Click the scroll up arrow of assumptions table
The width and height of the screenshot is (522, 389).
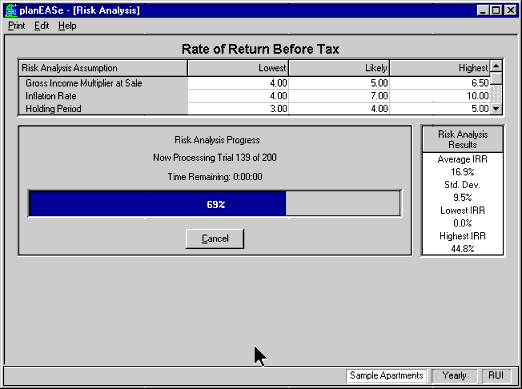click(496, 66)
